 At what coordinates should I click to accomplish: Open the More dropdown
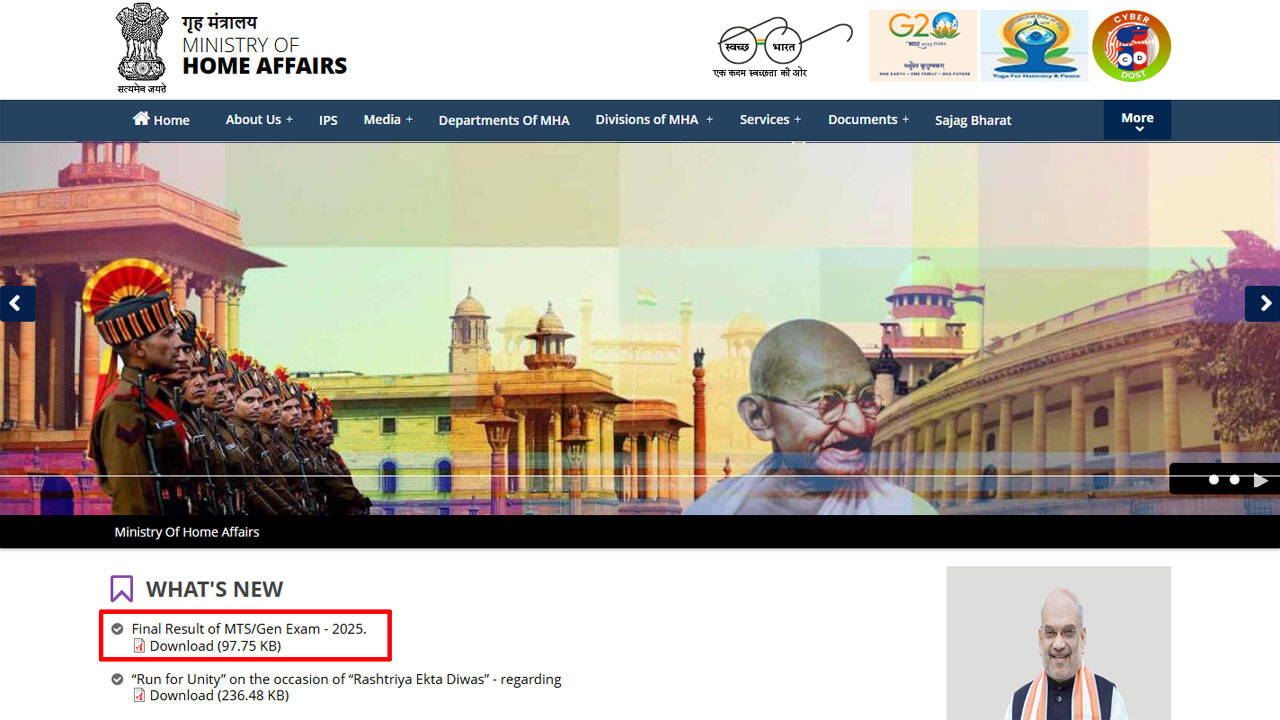(1137, 120)
